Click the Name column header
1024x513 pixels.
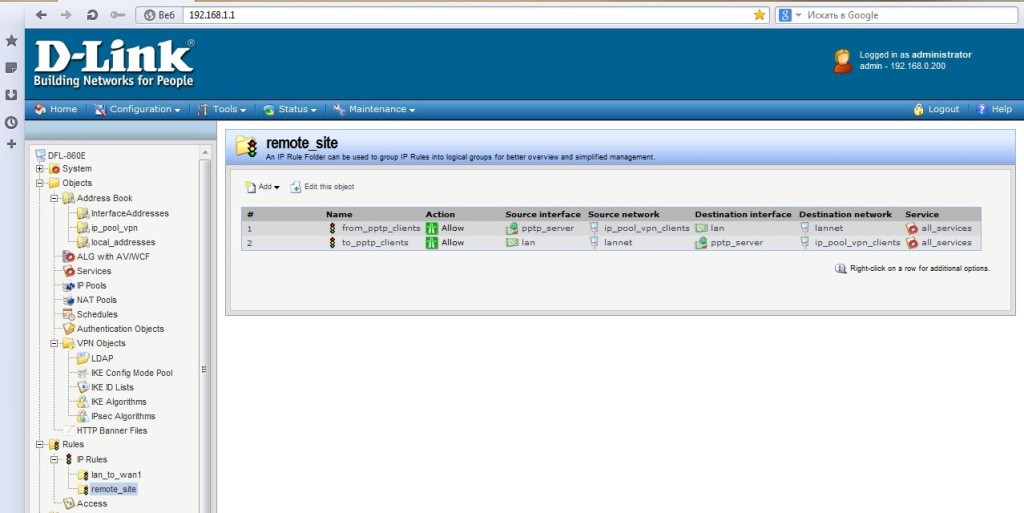[339, 214]
